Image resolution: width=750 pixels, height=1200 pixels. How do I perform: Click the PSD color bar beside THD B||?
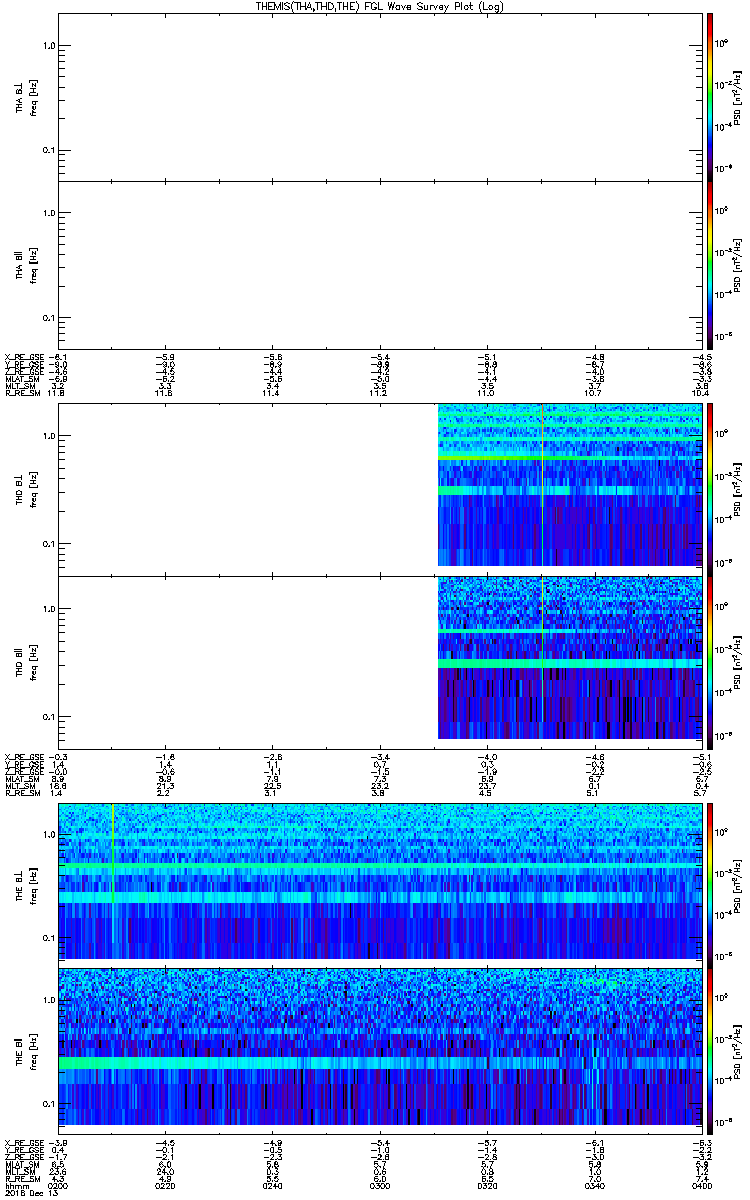pyautogui.click(x=710, y=662)
